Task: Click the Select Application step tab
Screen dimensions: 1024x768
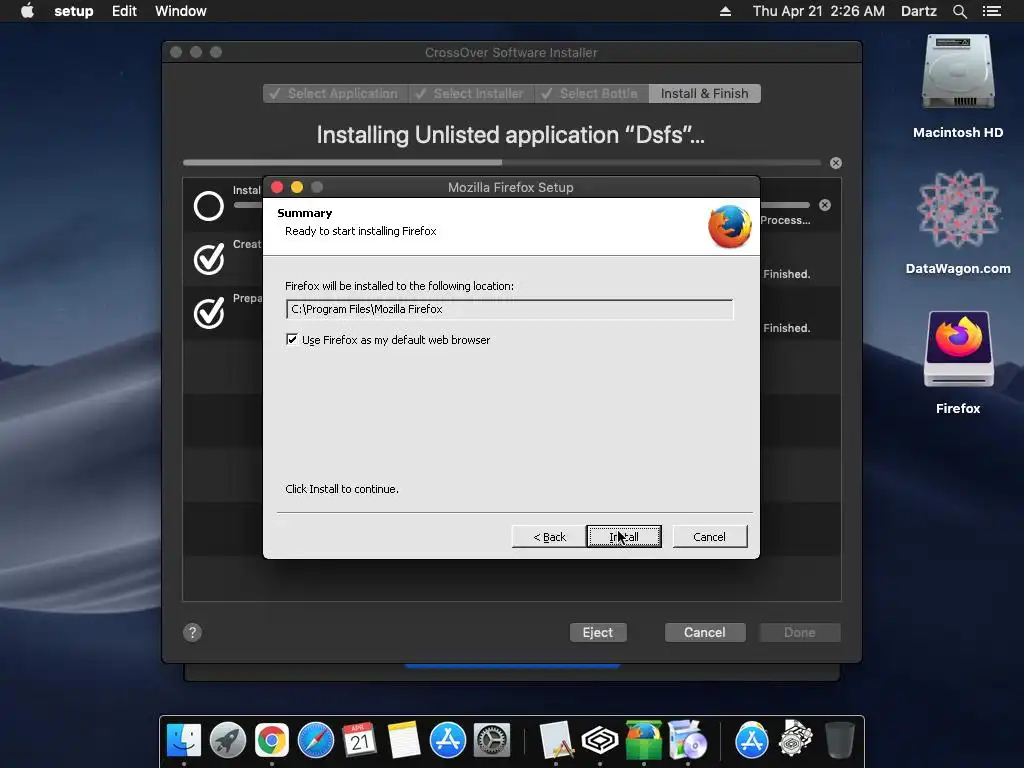Action: tap(336, 93)
